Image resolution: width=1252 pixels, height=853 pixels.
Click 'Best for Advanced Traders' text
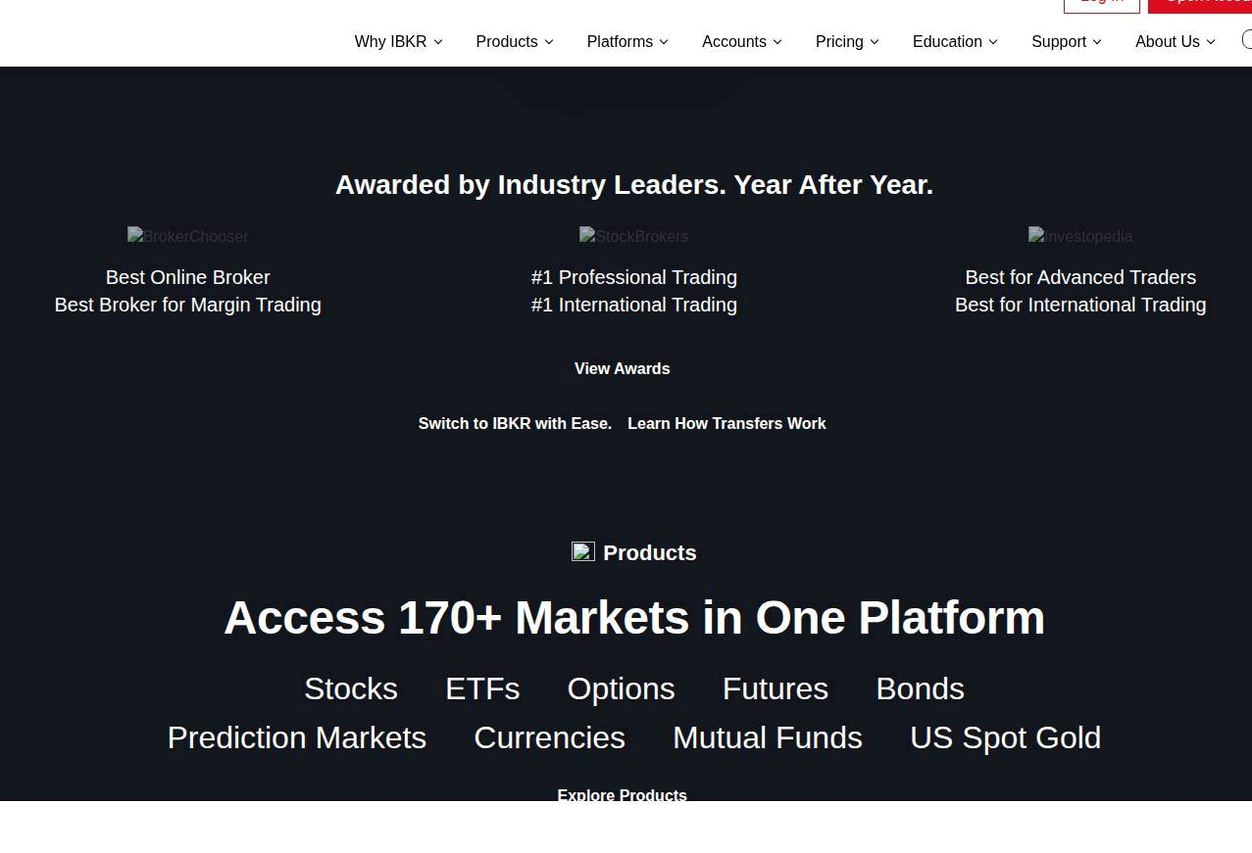(1080, 277)
